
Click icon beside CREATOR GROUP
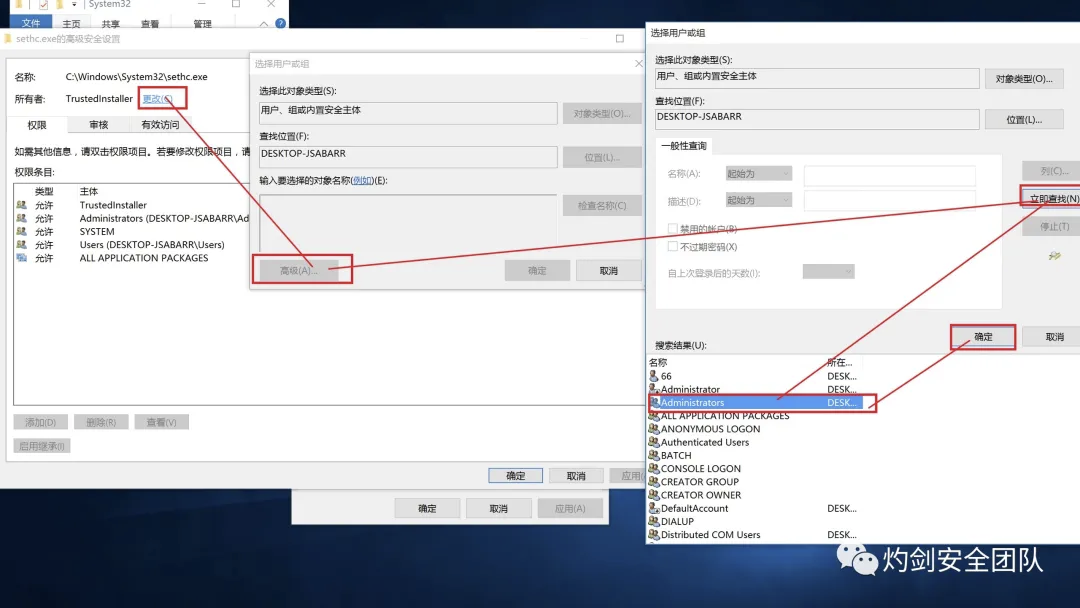pos(654,481)
